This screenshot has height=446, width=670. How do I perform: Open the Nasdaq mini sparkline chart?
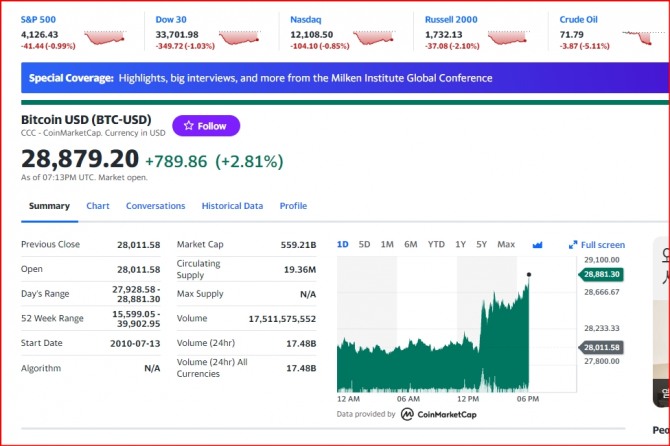(374, 38)
